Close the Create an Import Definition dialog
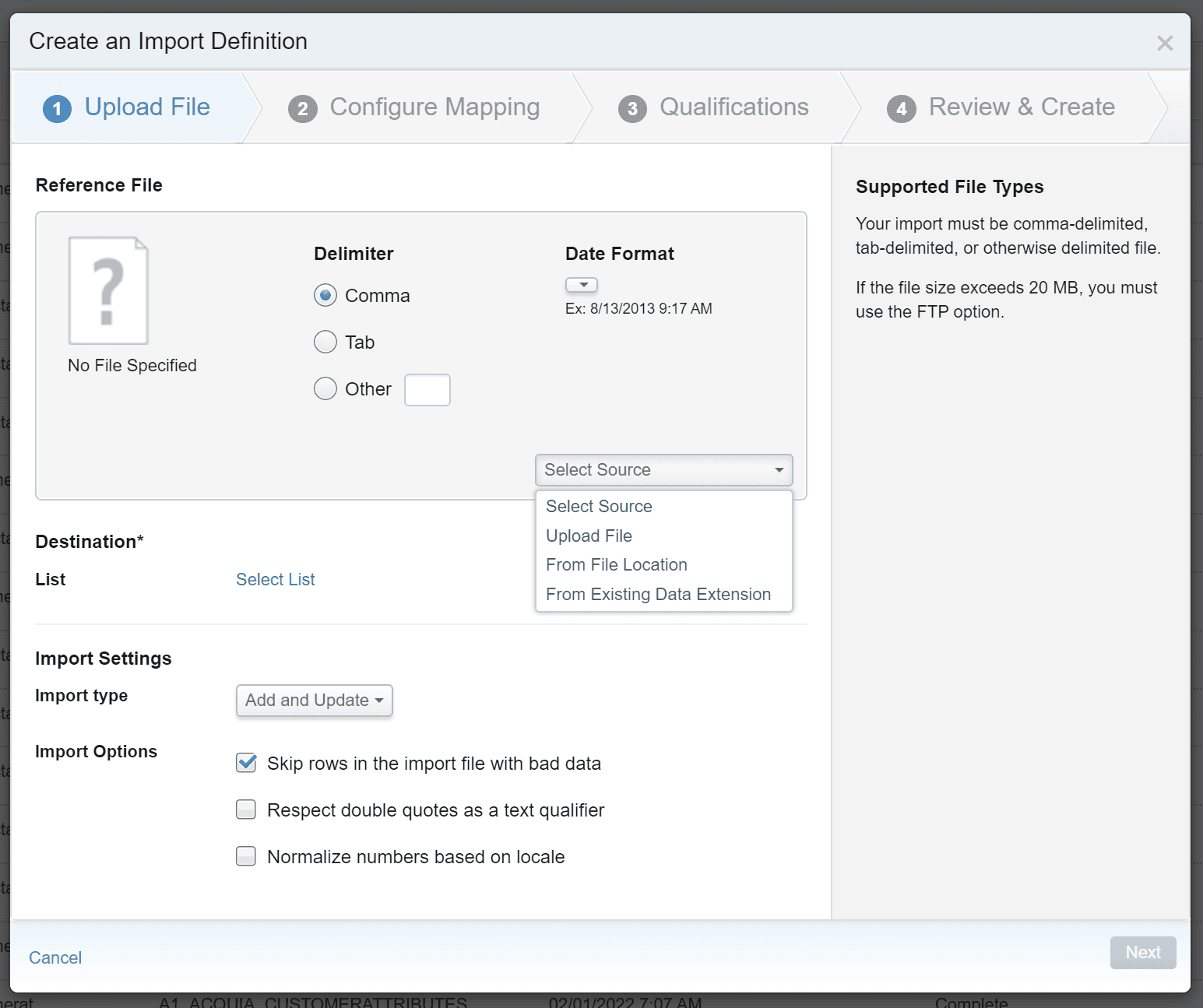 pos(1164,44)
